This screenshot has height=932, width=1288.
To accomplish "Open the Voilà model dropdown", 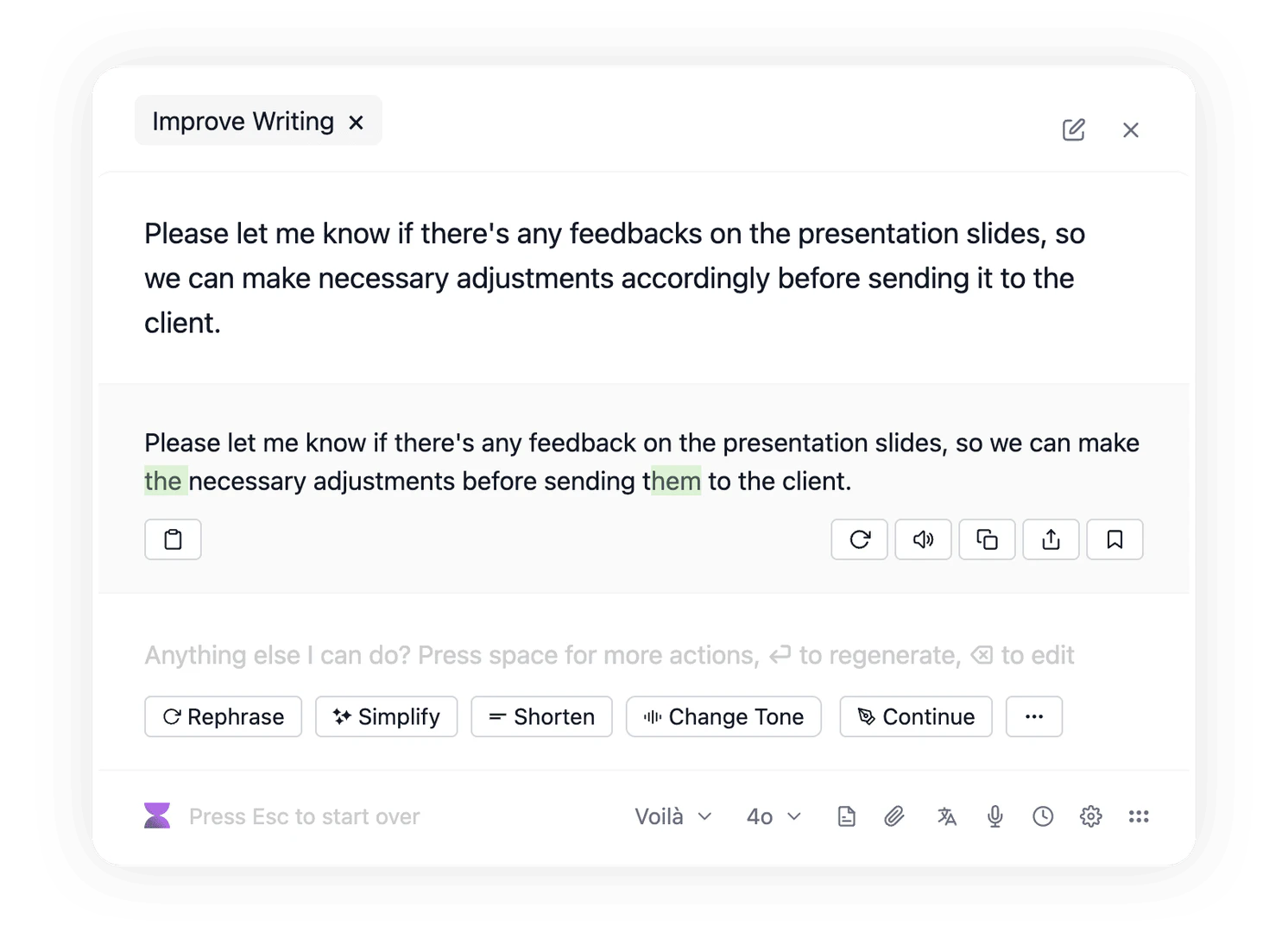I will [x=672, y=815].
